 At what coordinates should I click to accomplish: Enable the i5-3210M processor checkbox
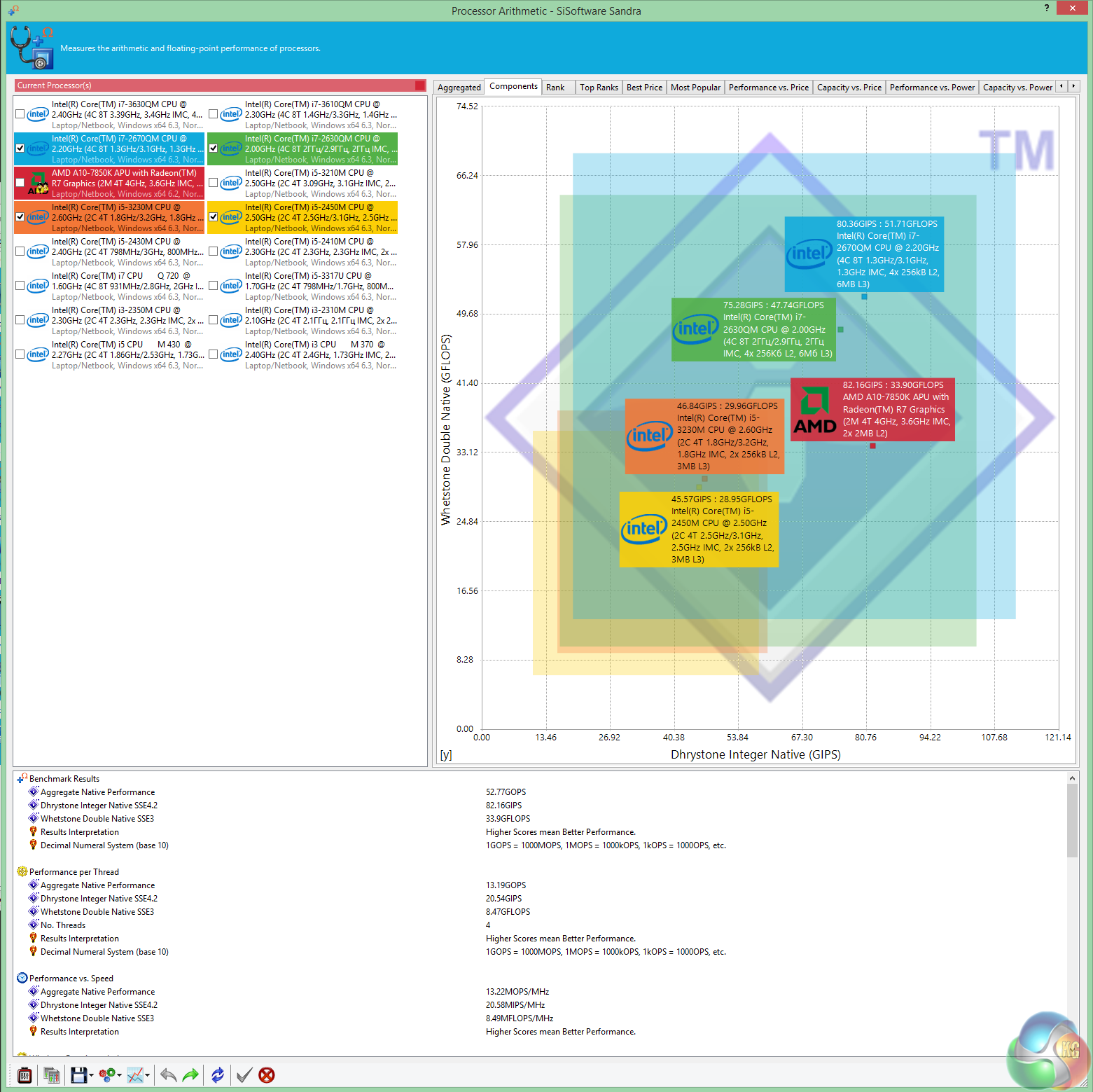(x=214, y=183)
